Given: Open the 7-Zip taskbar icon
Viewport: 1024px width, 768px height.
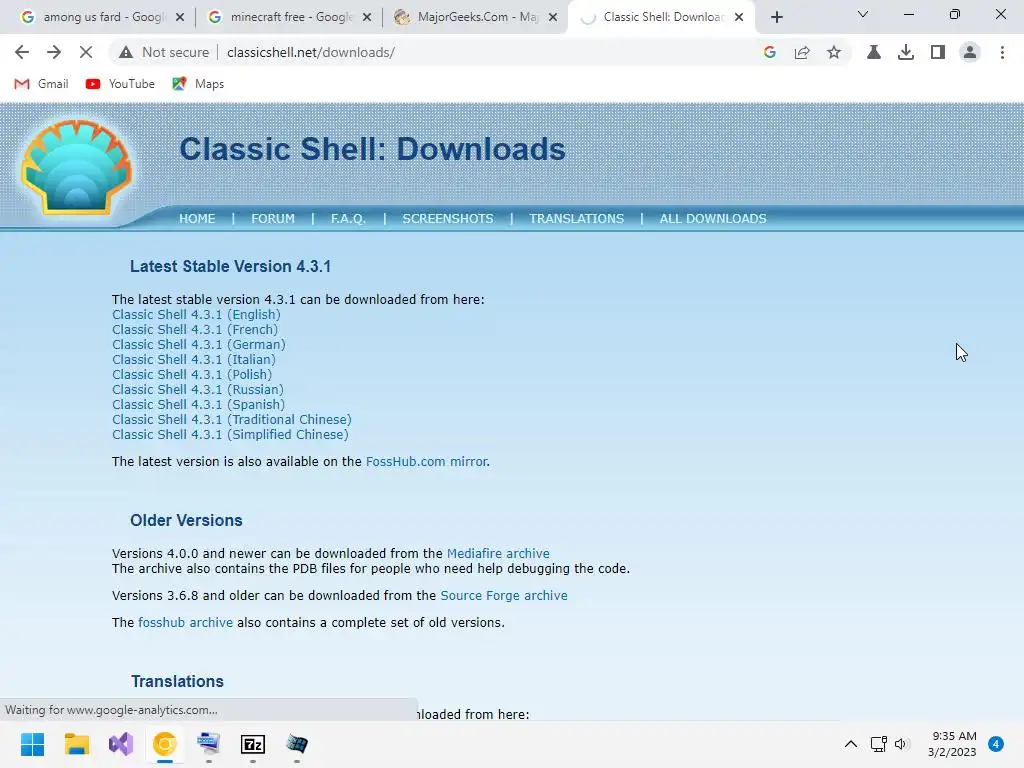Looking at the screenshot, I should click(x=253, y=744).
